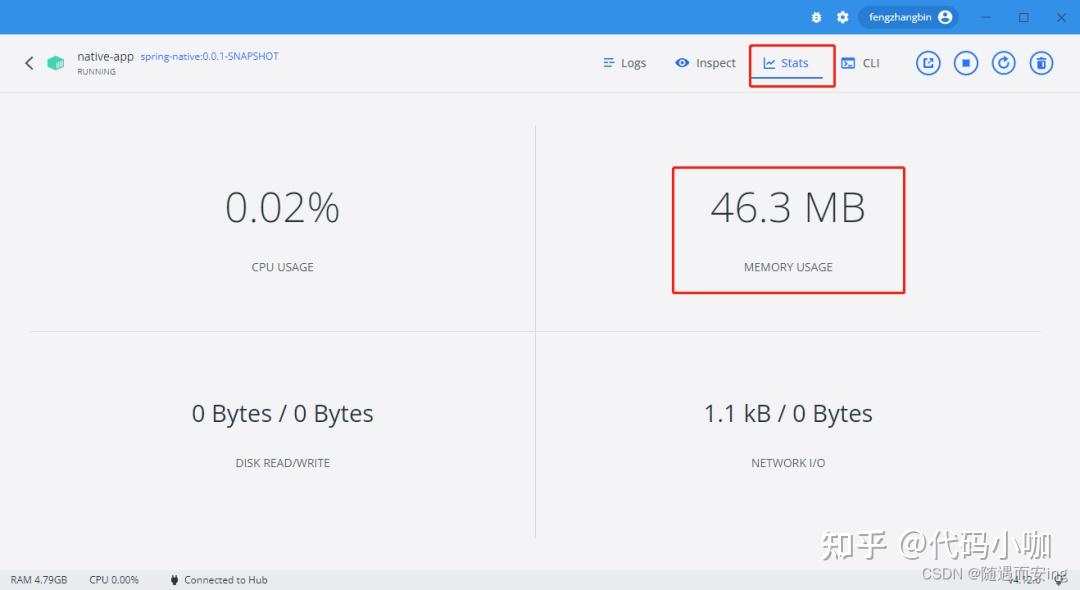Click the CPU 0.00% status indicator
This screenshot has height=590, width=1080.
(113, 579)
